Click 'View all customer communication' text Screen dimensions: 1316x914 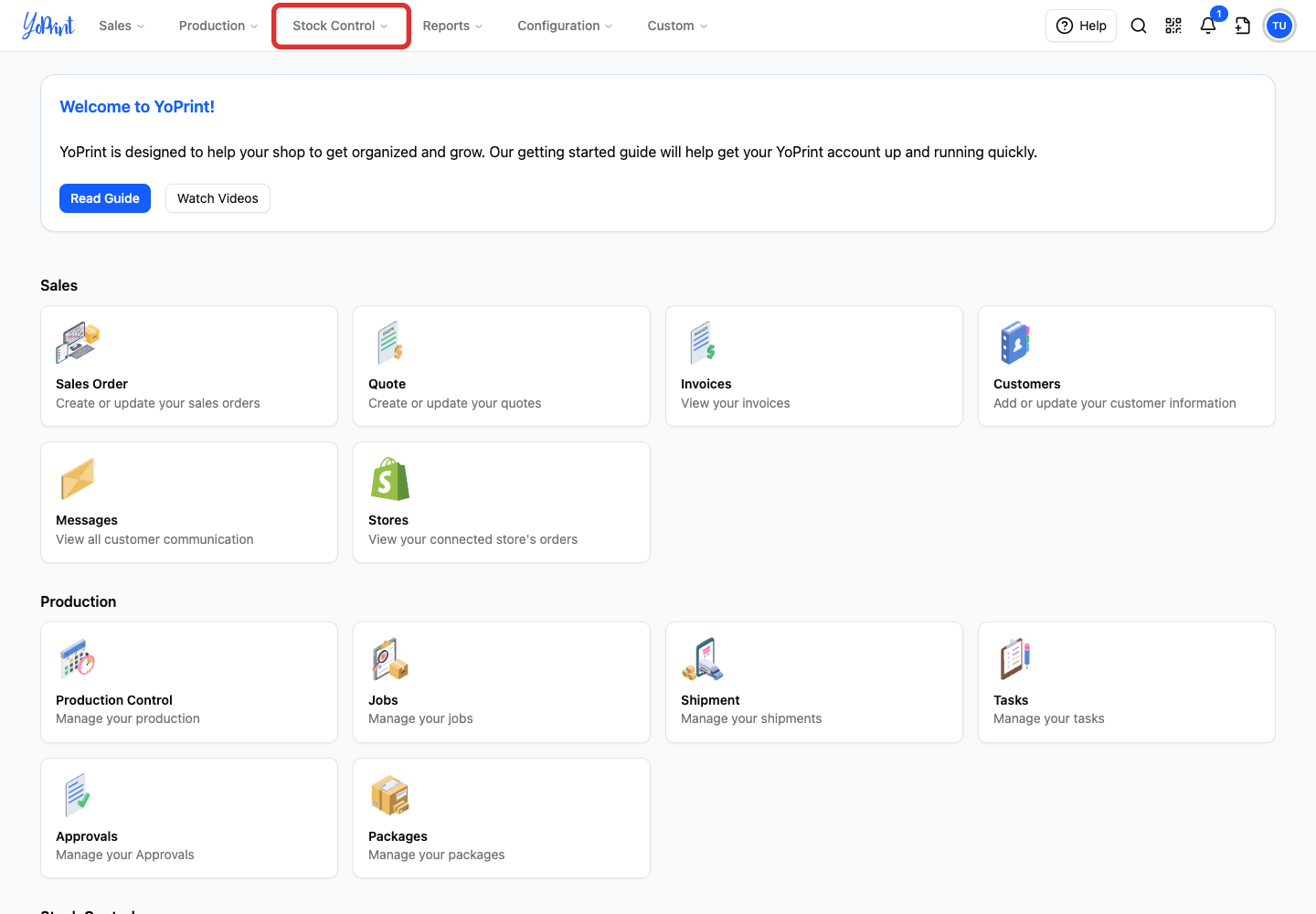[154, 539]
